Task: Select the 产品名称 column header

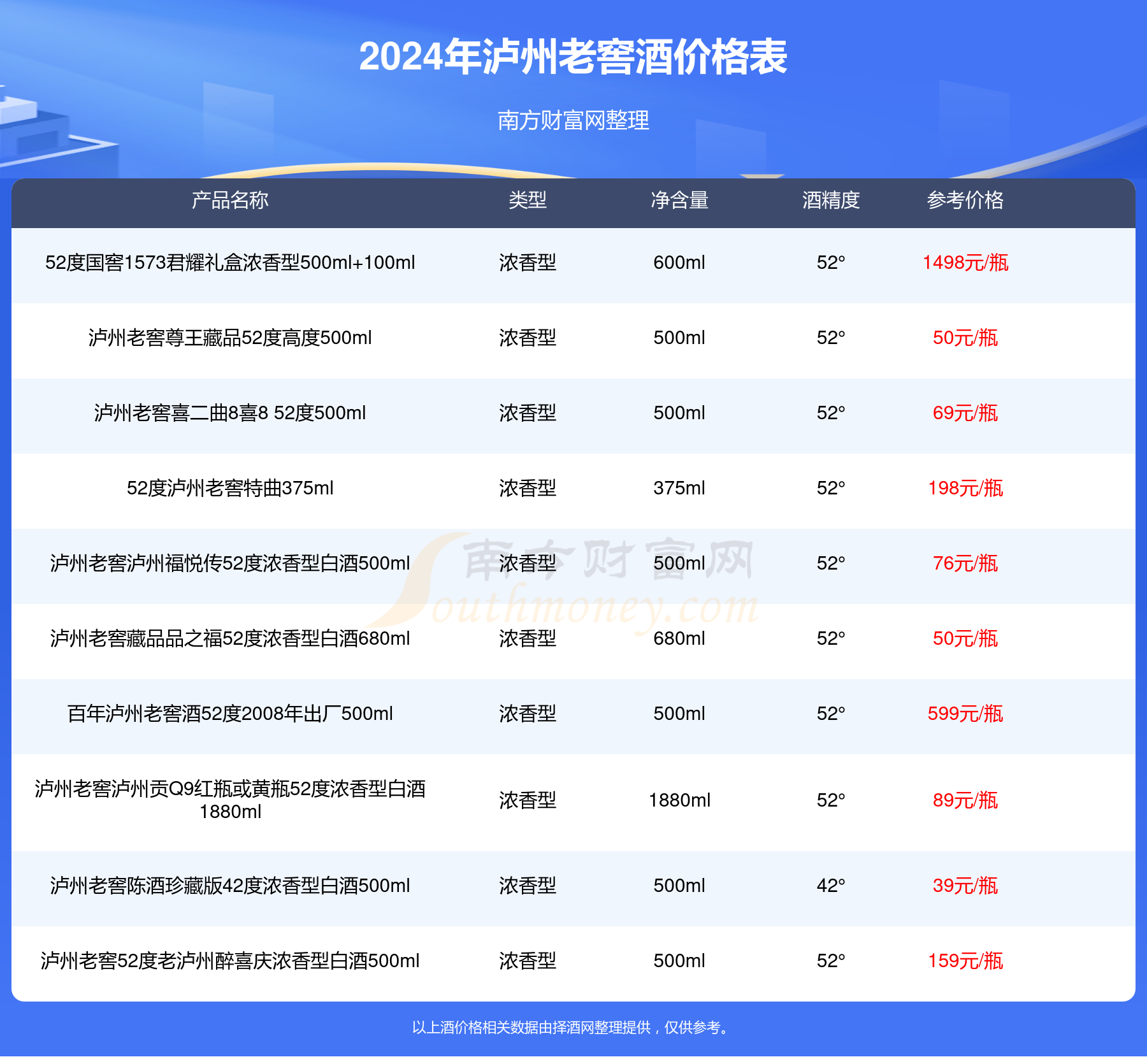Action: coord(230,200)
